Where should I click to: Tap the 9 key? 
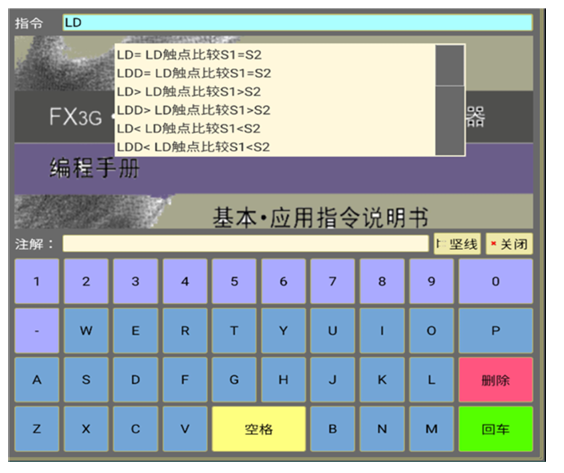(431, 281)
